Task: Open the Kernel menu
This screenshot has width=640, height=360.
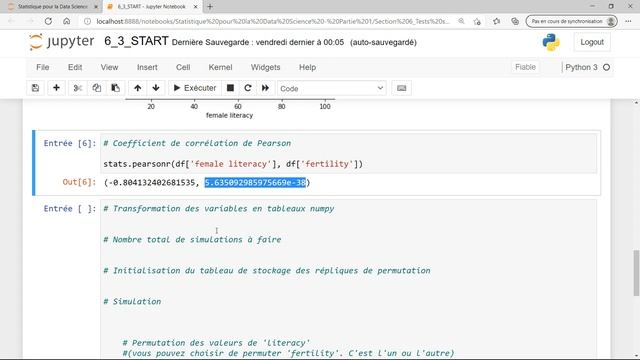Action: pos(220,67)
